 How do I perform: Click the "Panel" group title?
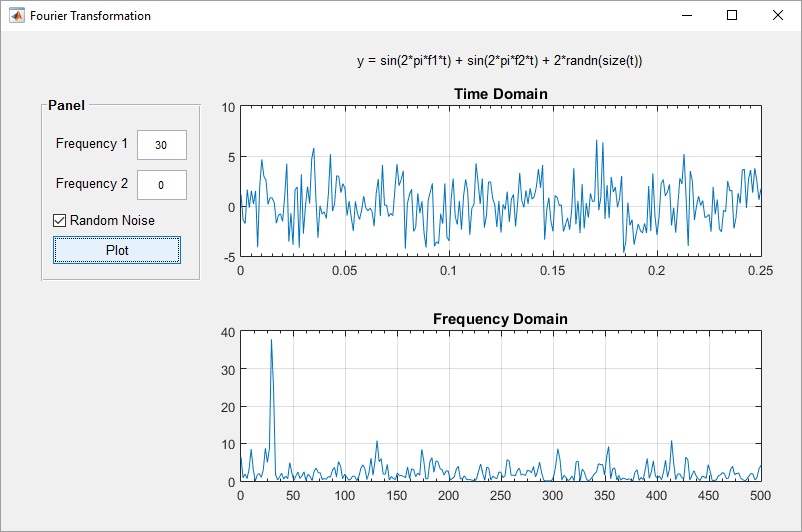pos(66,105)
